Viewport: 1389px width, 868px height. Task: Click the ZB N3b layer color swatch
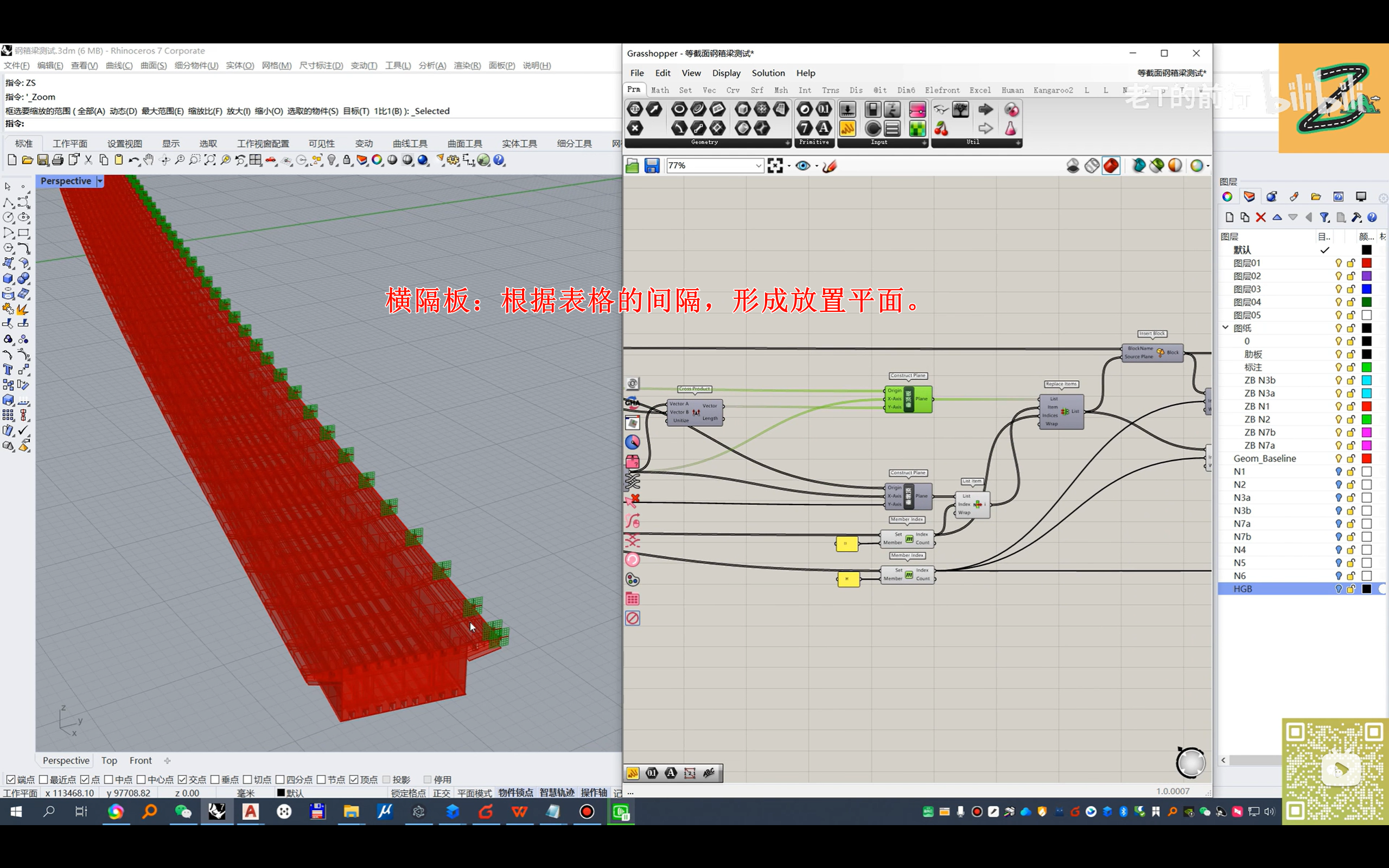coord(1367,380)
